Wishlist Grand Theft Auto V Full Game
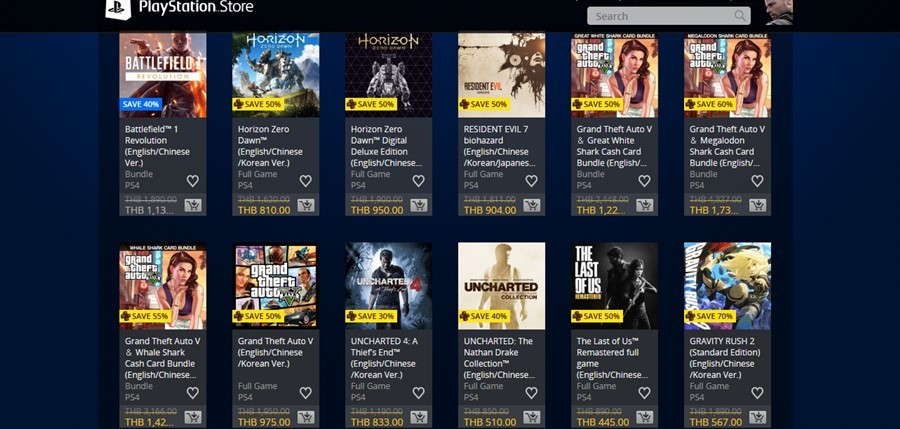The width and height of the screenshot is (900, 429). coord(305,393)
